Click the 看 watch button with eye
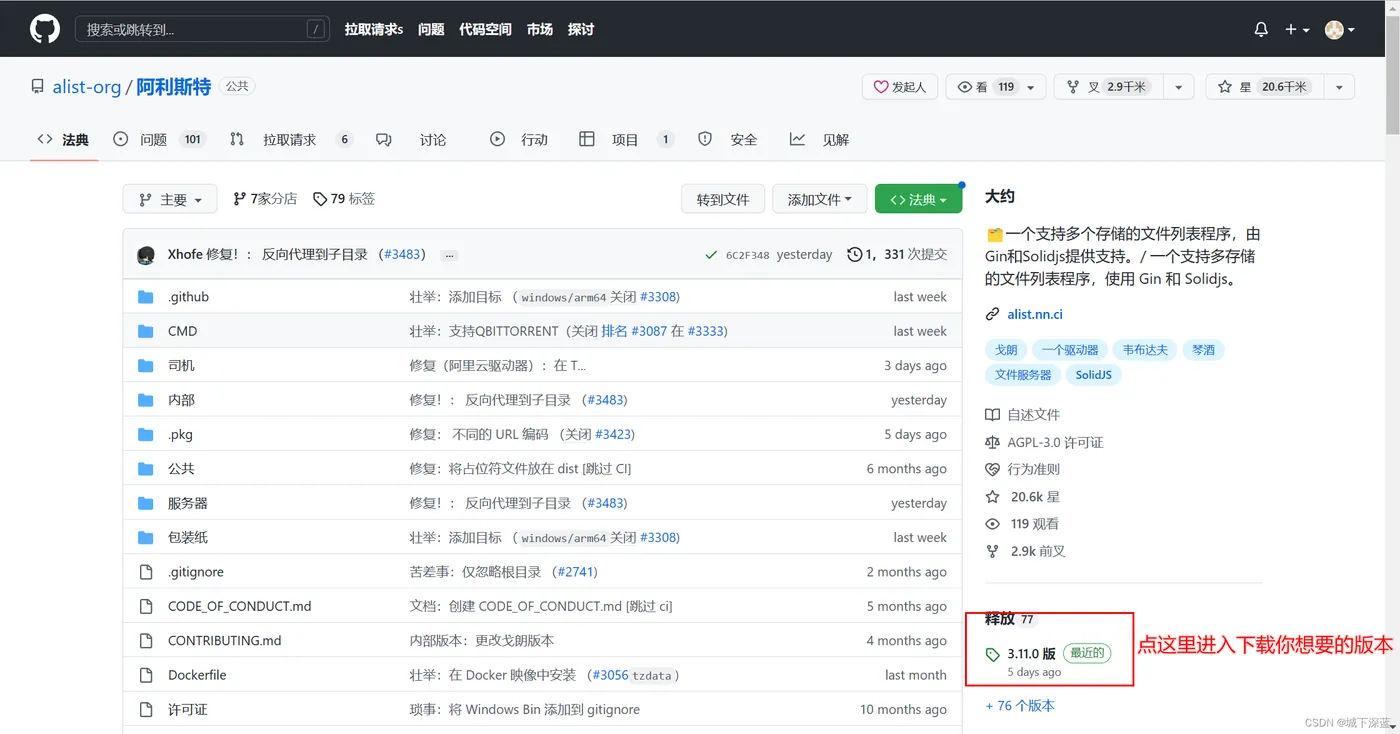1400x734 pixels. coord(986,87)
